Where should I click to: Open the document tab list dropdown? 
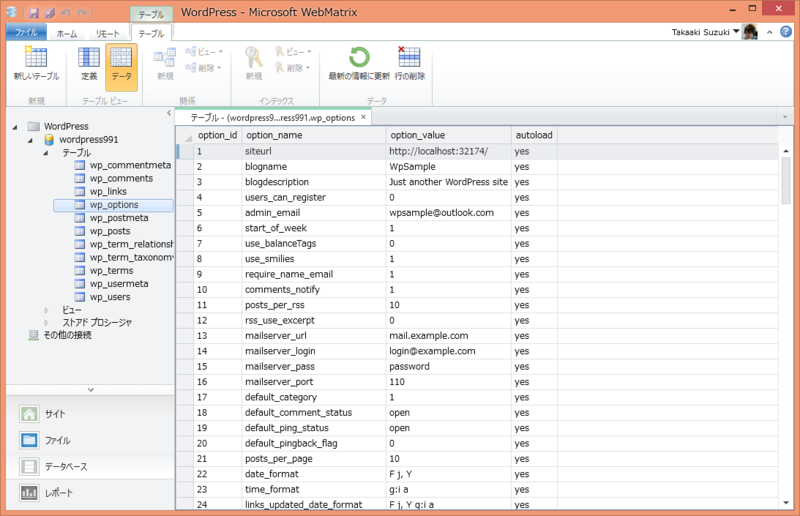(785, 117)
